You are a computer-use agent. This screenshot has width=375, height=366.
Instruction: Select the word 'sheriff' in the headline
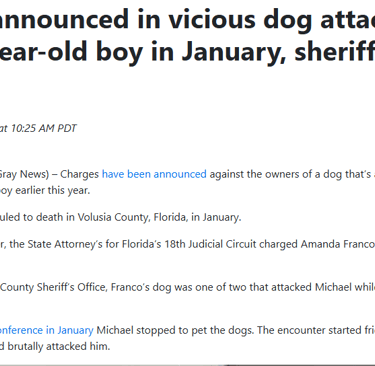[x=335, y=51]
